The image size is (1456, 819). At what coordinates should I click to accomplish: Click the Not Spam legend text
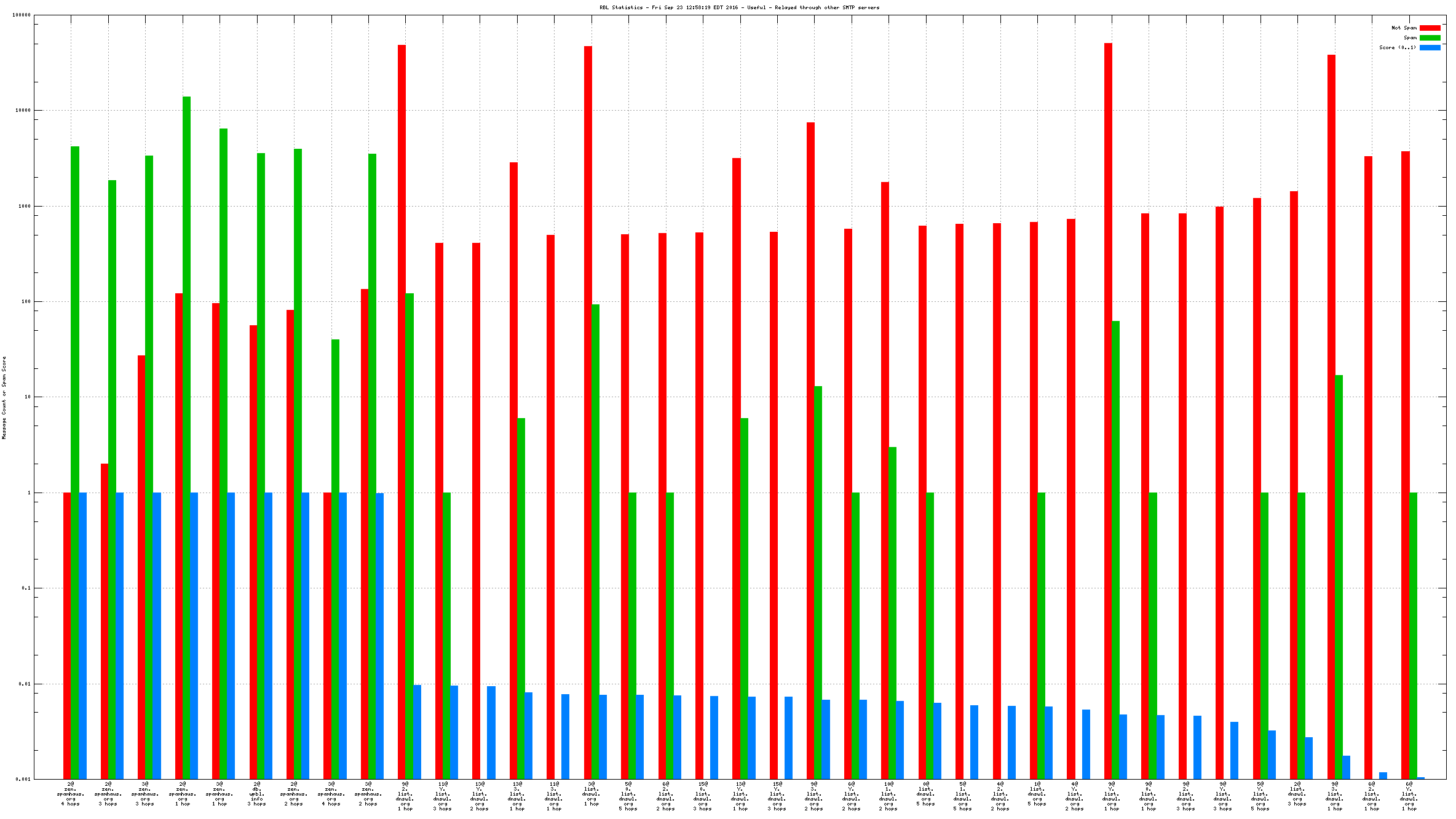tap(1404, 28)
